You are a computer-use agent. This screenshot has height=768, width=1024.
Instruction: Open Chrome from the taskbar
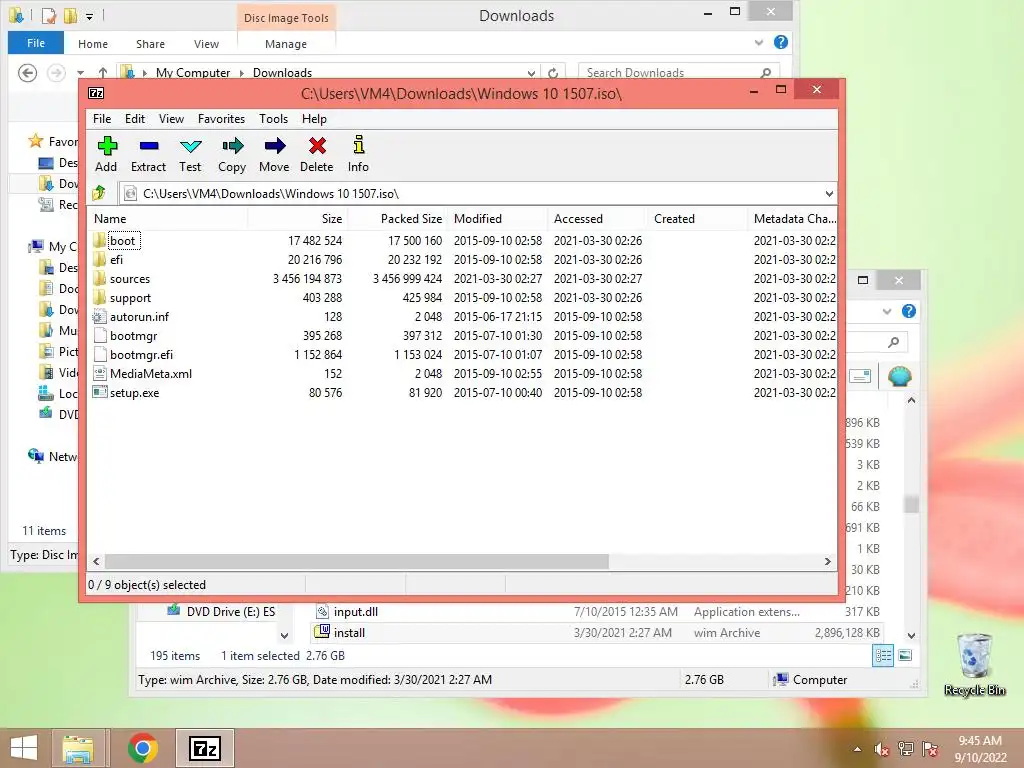(x=142, y=748)
